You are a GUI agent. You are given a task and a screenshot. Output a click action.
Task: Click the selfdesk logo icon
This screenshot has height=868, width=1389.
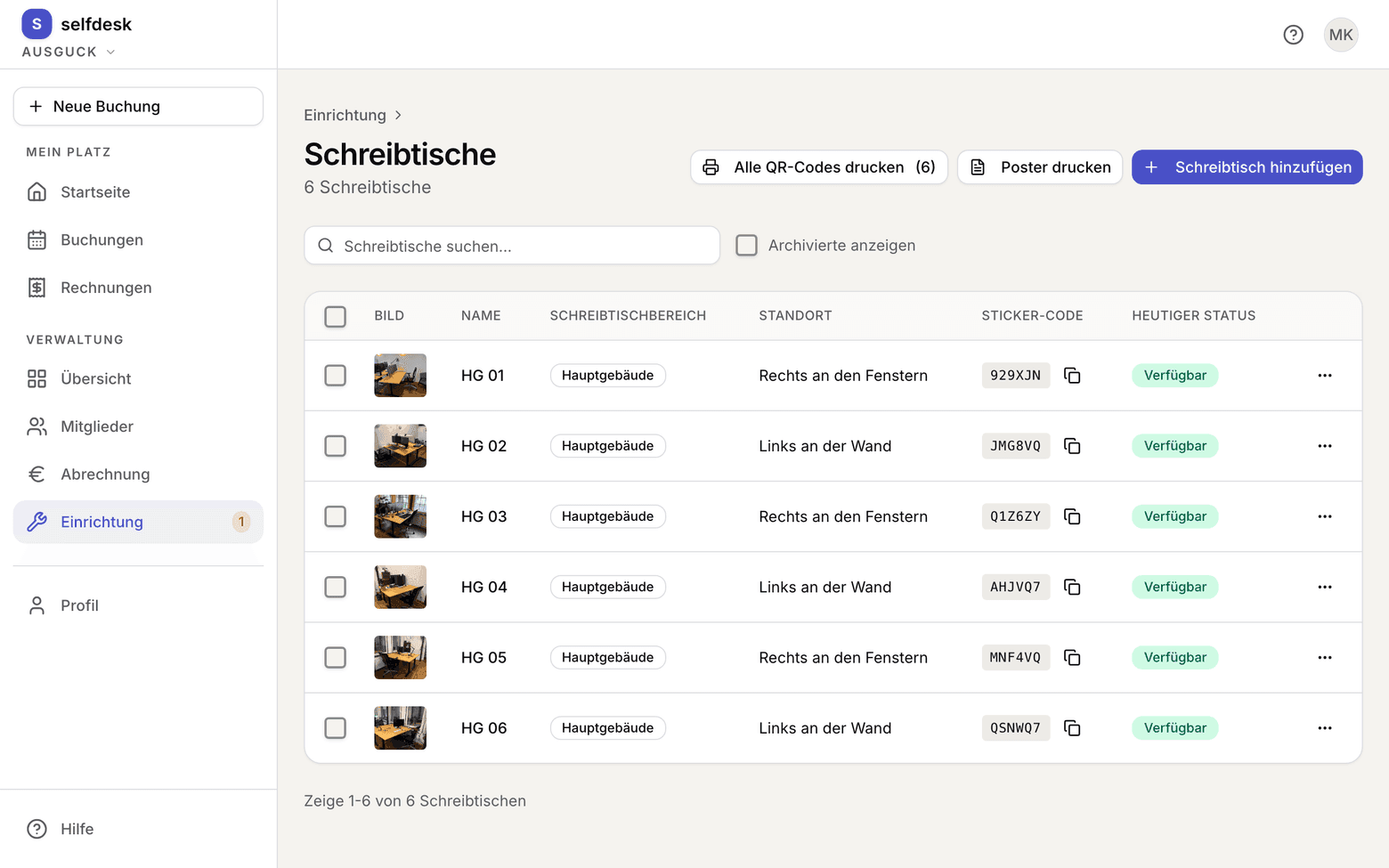point(37,24)
